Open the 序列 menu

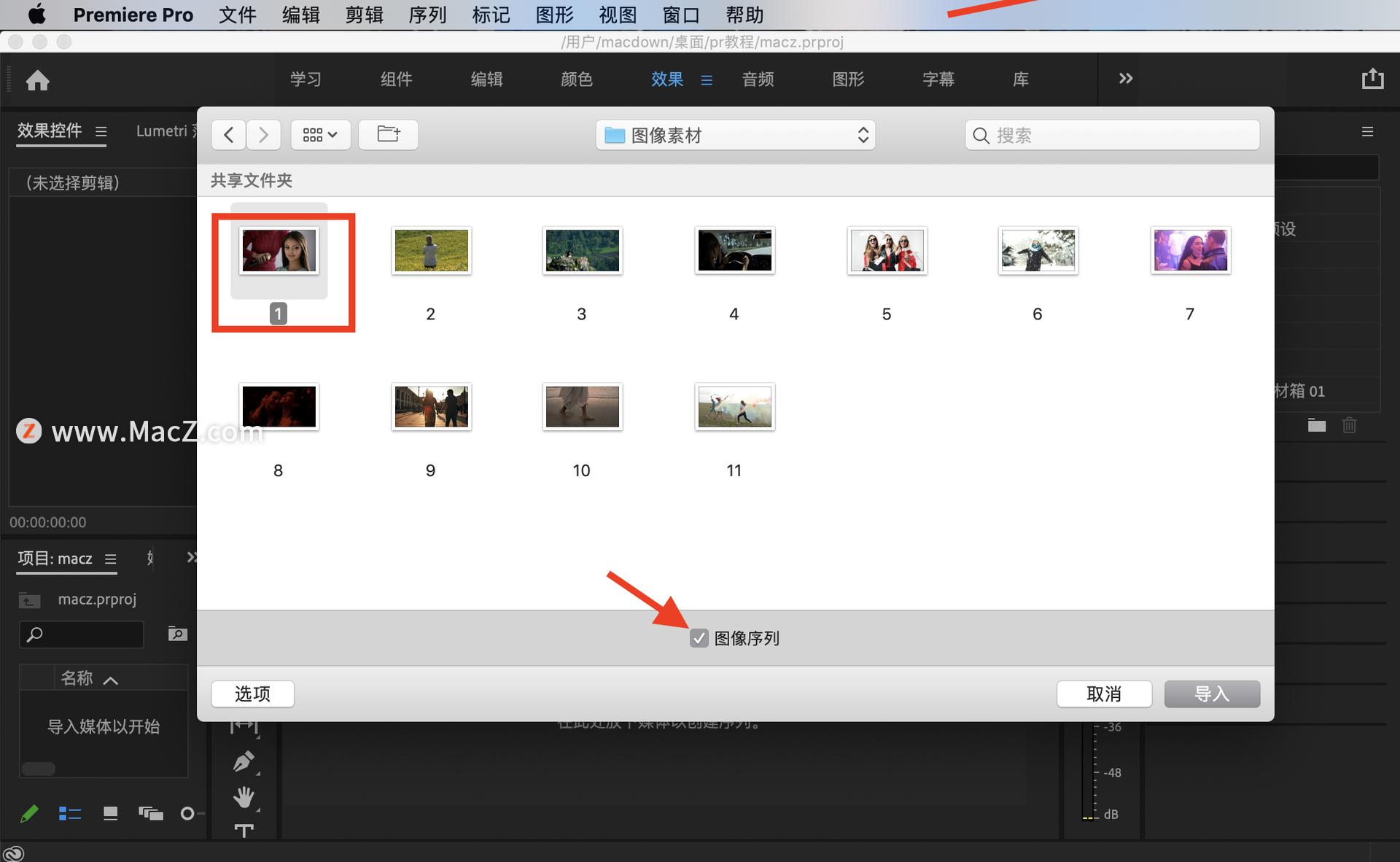[x=427, y=15]
